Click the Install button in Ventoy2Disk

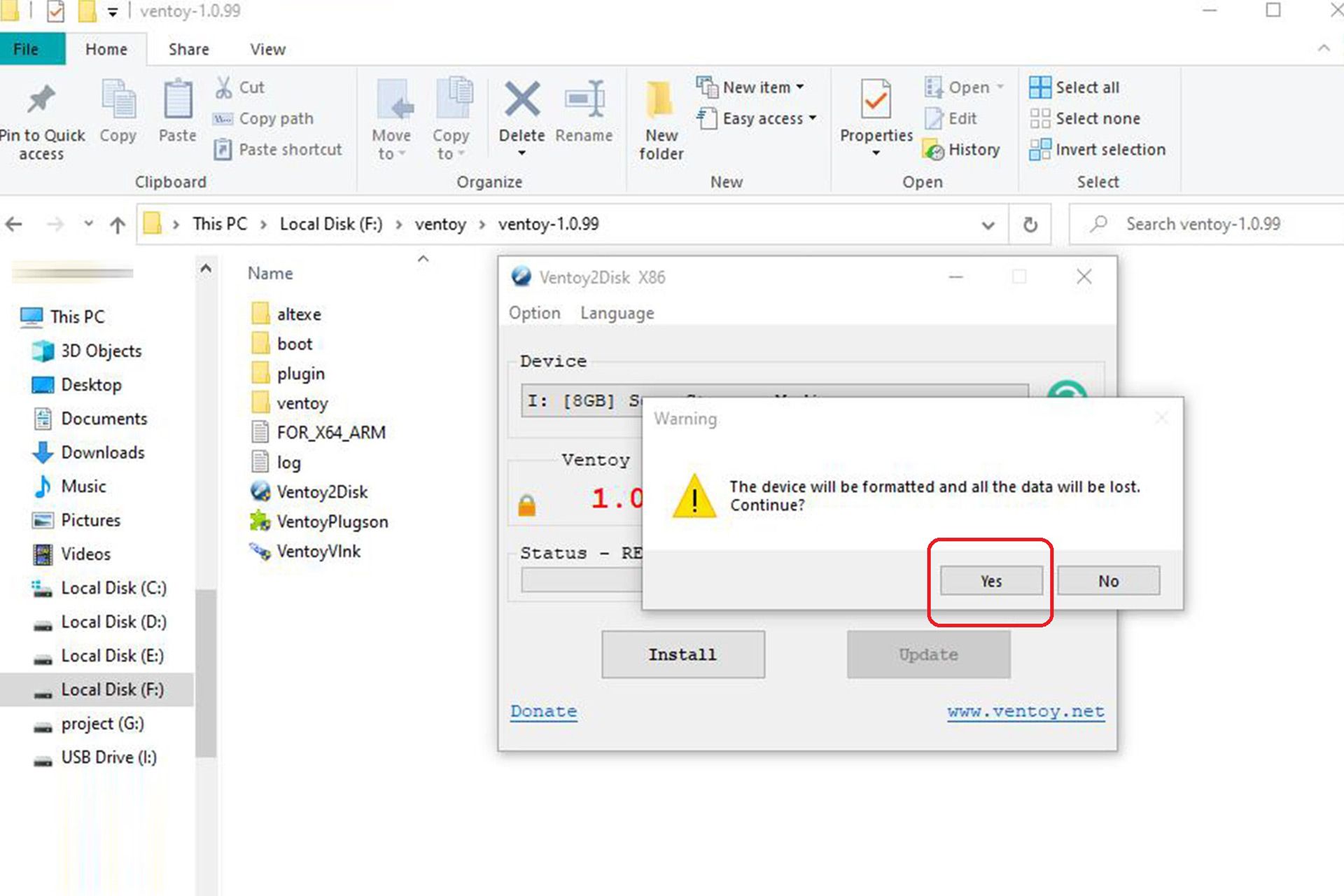(x=684, y=654)
